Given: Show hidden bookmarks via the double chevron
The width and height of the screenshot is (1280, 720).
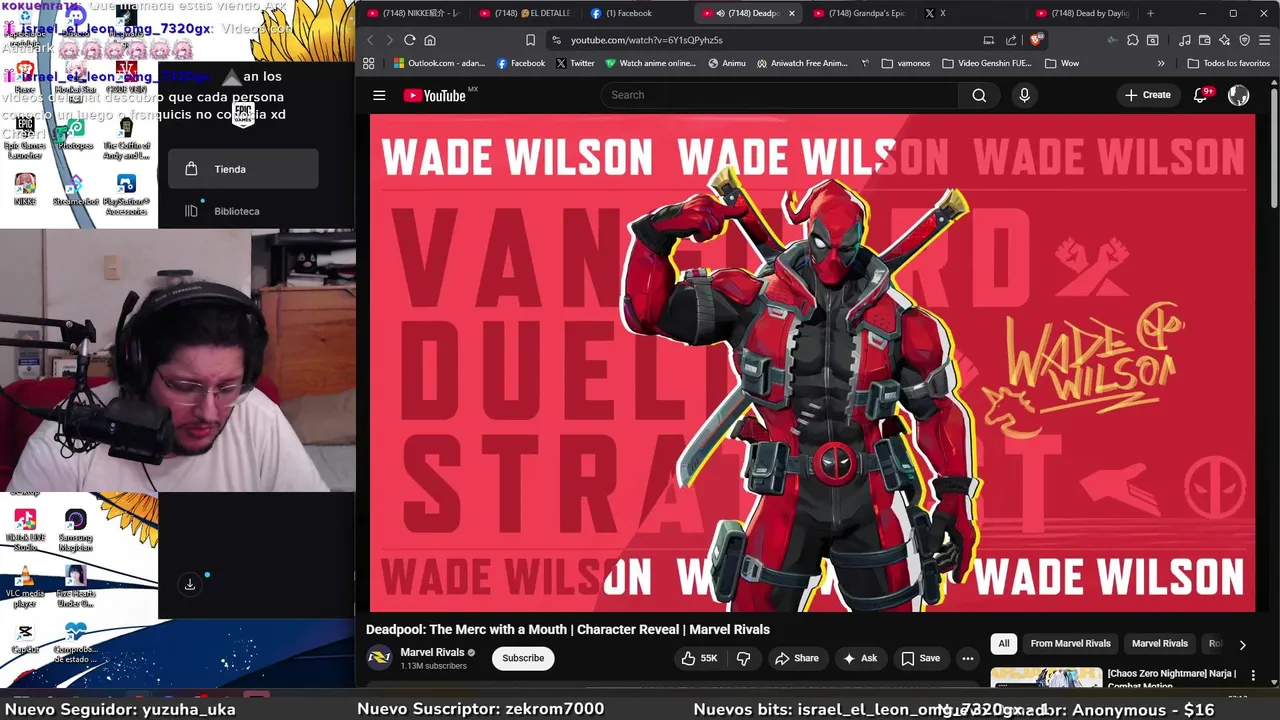Looking at the screenshot, I should (1161, 63).
